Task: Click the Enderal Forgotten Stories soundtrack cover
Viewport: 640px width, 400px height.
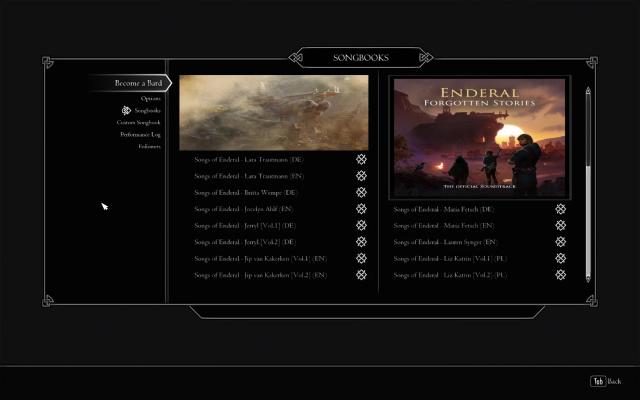Action: 480,138
